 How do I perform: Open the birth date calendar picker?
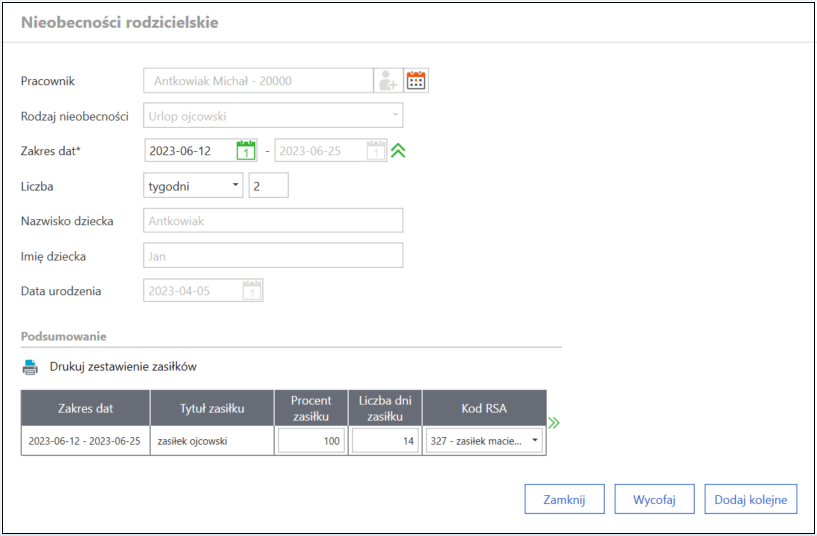click(x=252, y=290)
